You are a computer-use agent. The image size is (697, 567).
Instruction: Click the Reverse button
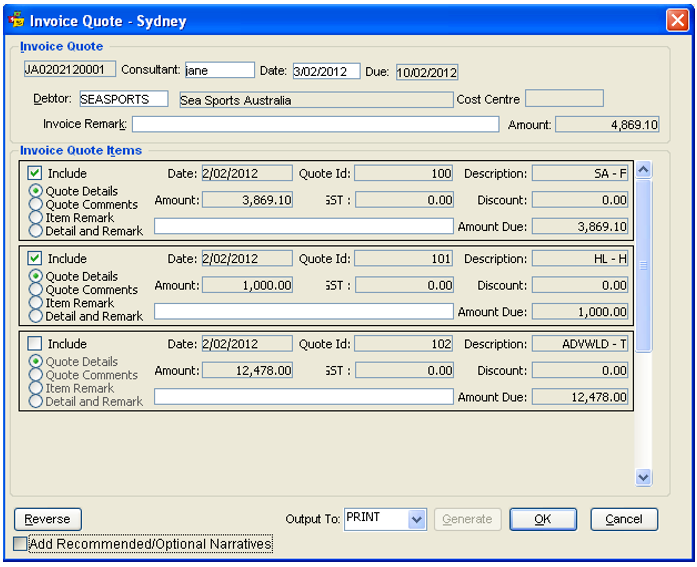click(48, 519)
